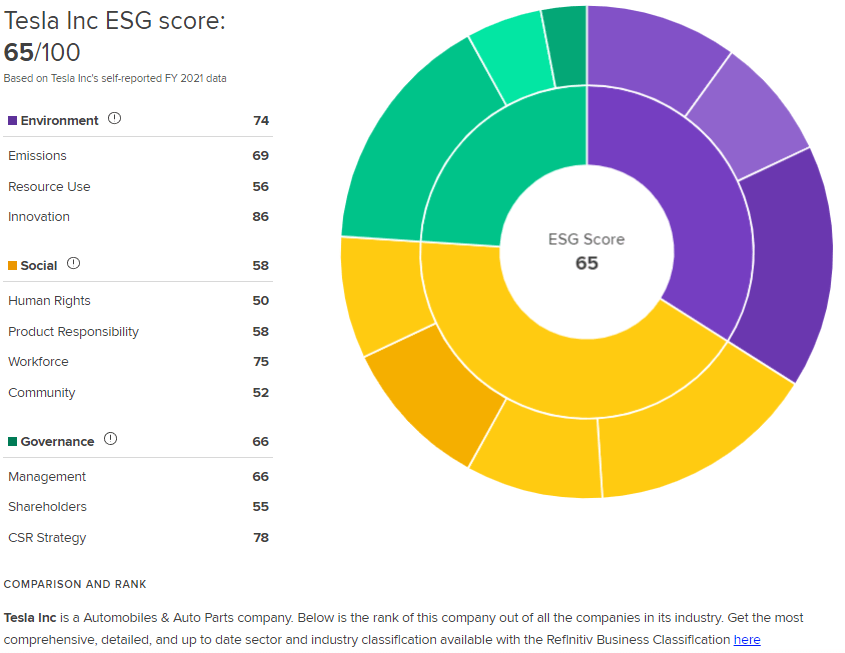Select the Management score row
845x653 pixels.
click(138, 477)
